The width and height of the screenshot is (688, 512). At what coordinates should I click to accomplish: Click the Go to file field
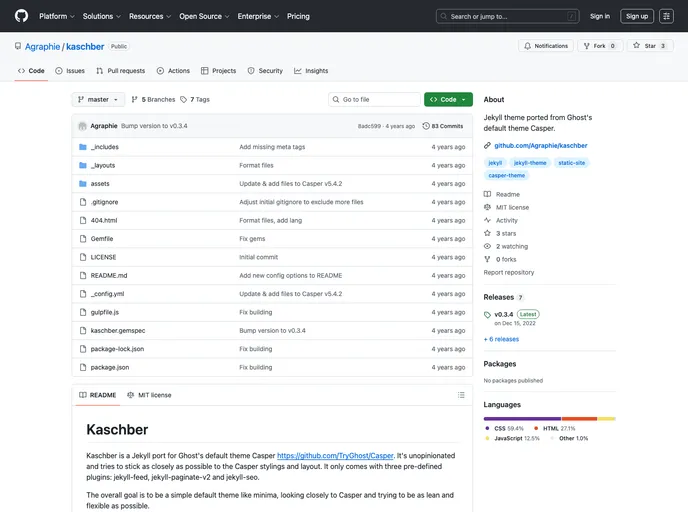pos(374,100)
